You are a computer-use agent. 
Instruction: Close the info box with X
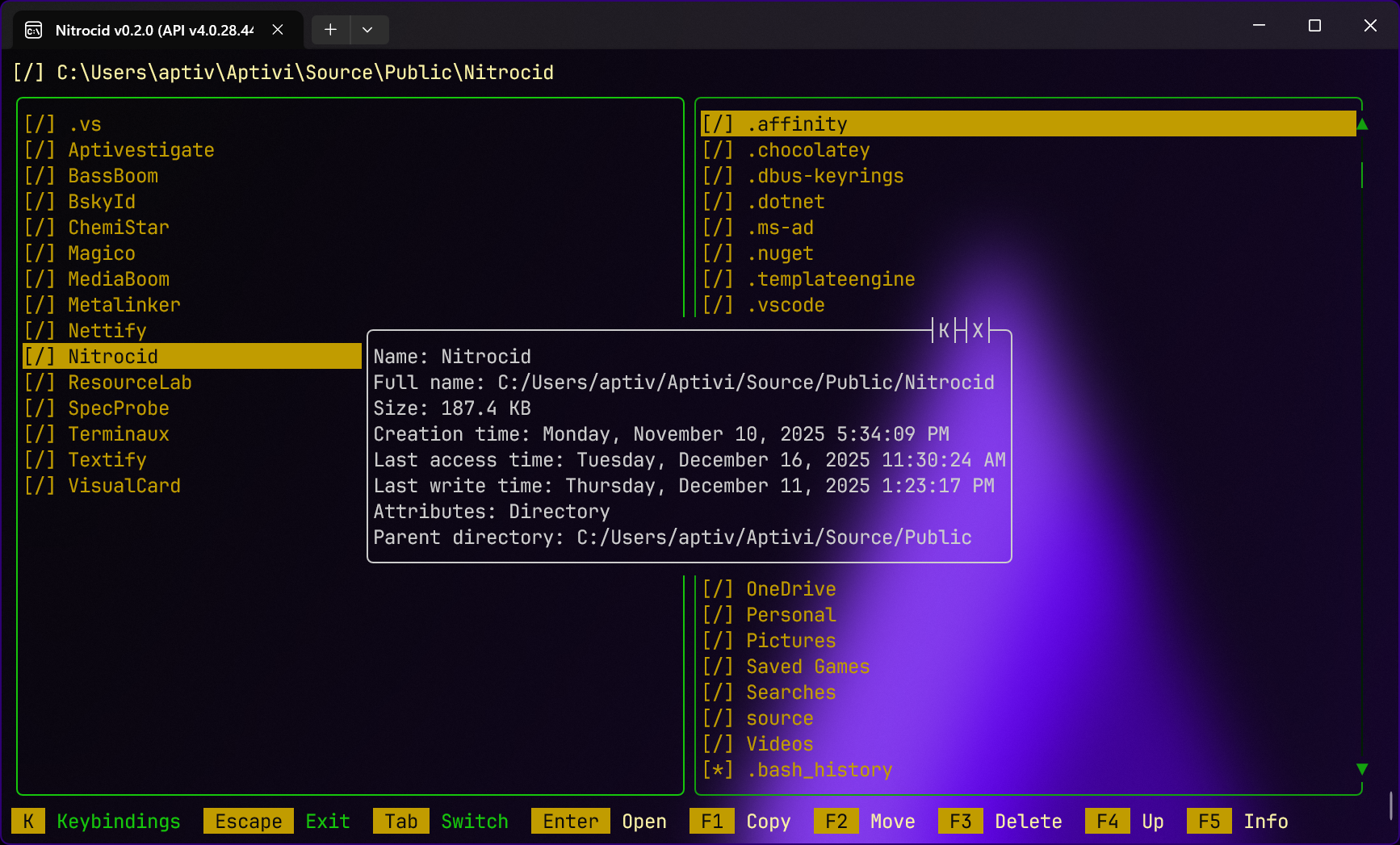click(978, 331)
